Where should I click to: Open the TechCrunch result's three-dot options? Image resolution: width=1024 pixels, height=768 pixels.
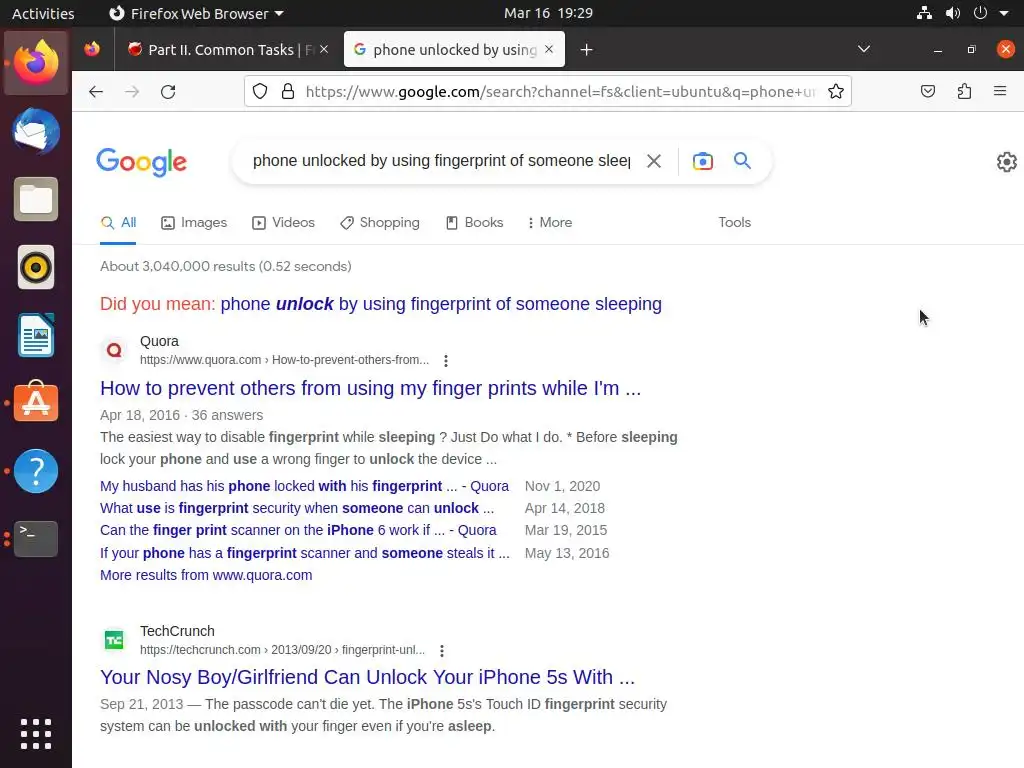pyautogui.click(x=441, y=650)
